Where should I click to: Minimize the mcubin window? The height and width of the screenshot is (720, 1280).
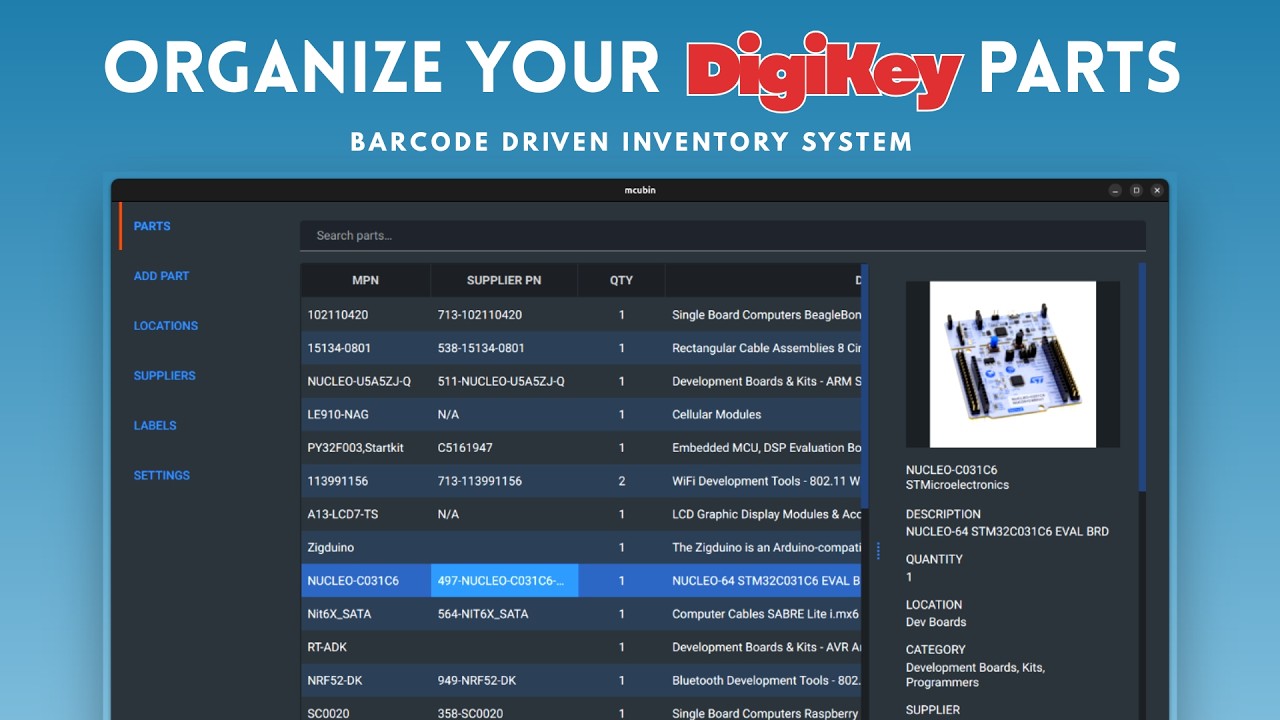(x=1115, y=190)
